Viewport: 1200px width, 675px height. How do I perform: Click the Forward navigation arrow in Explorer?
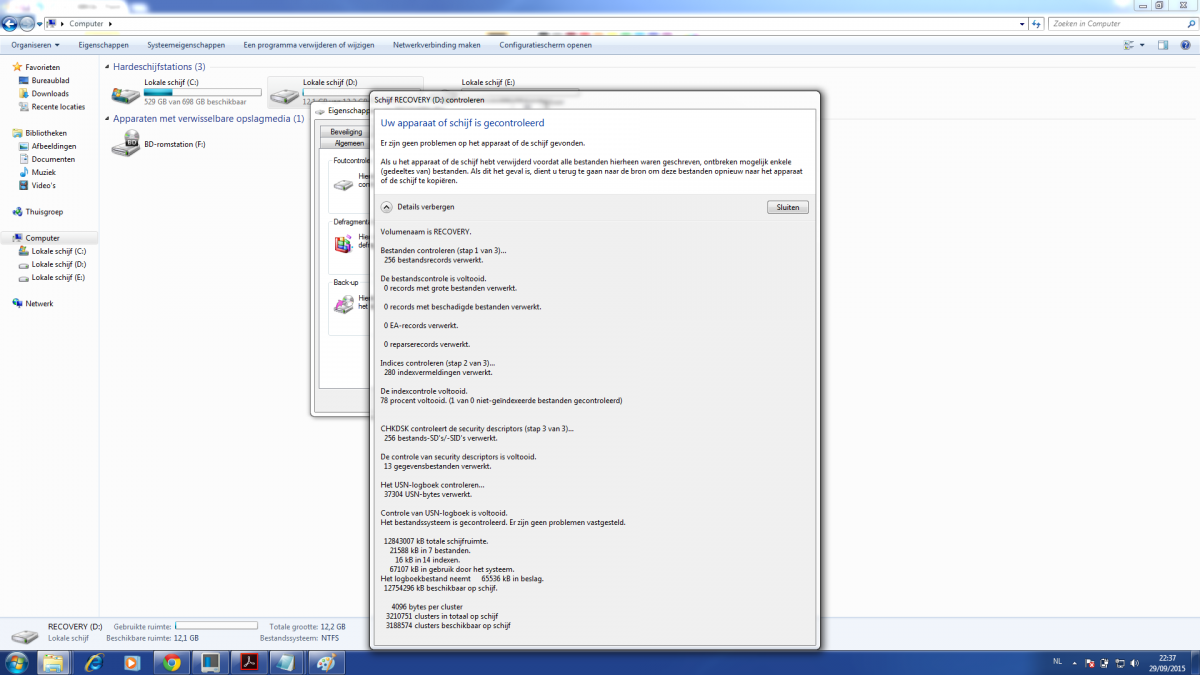click(x=27, y=23)
